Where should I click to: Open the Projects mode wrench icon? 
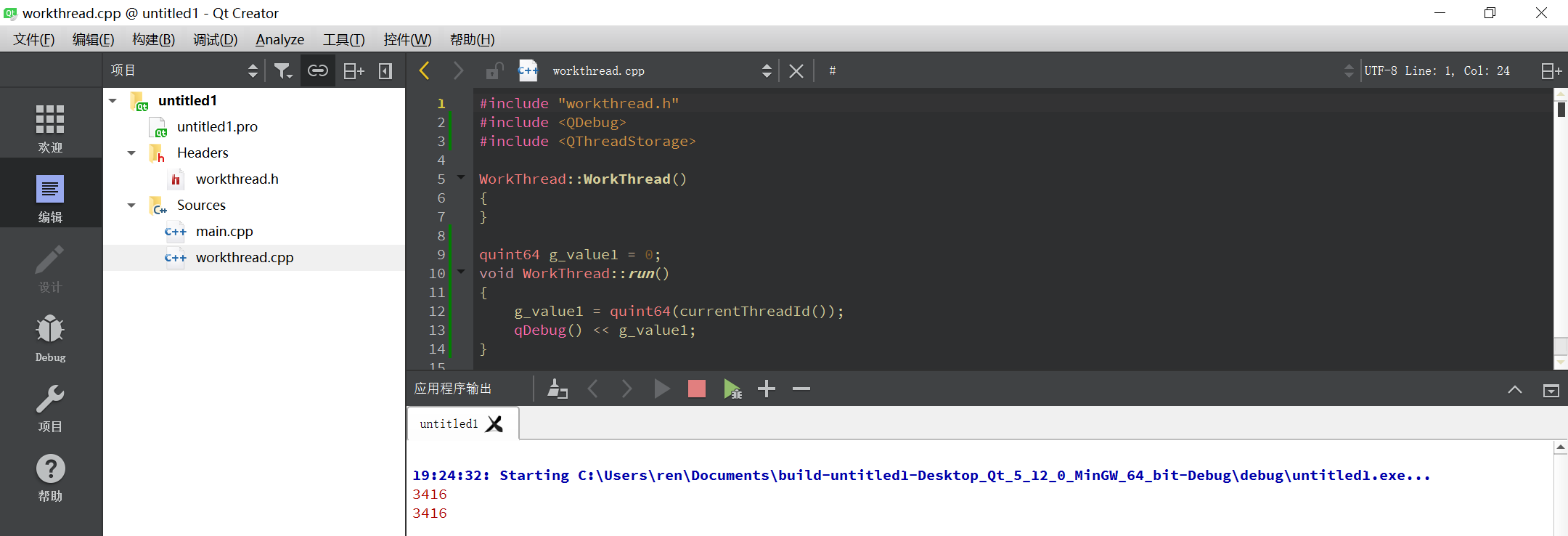(x=50, y=408)
